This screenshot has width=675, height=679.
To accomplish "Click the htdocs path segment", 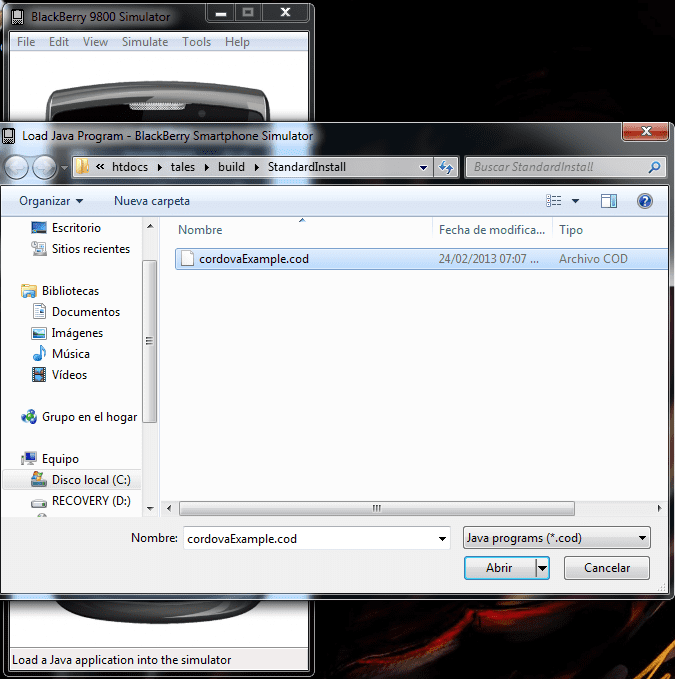I will tap(130, 167).
